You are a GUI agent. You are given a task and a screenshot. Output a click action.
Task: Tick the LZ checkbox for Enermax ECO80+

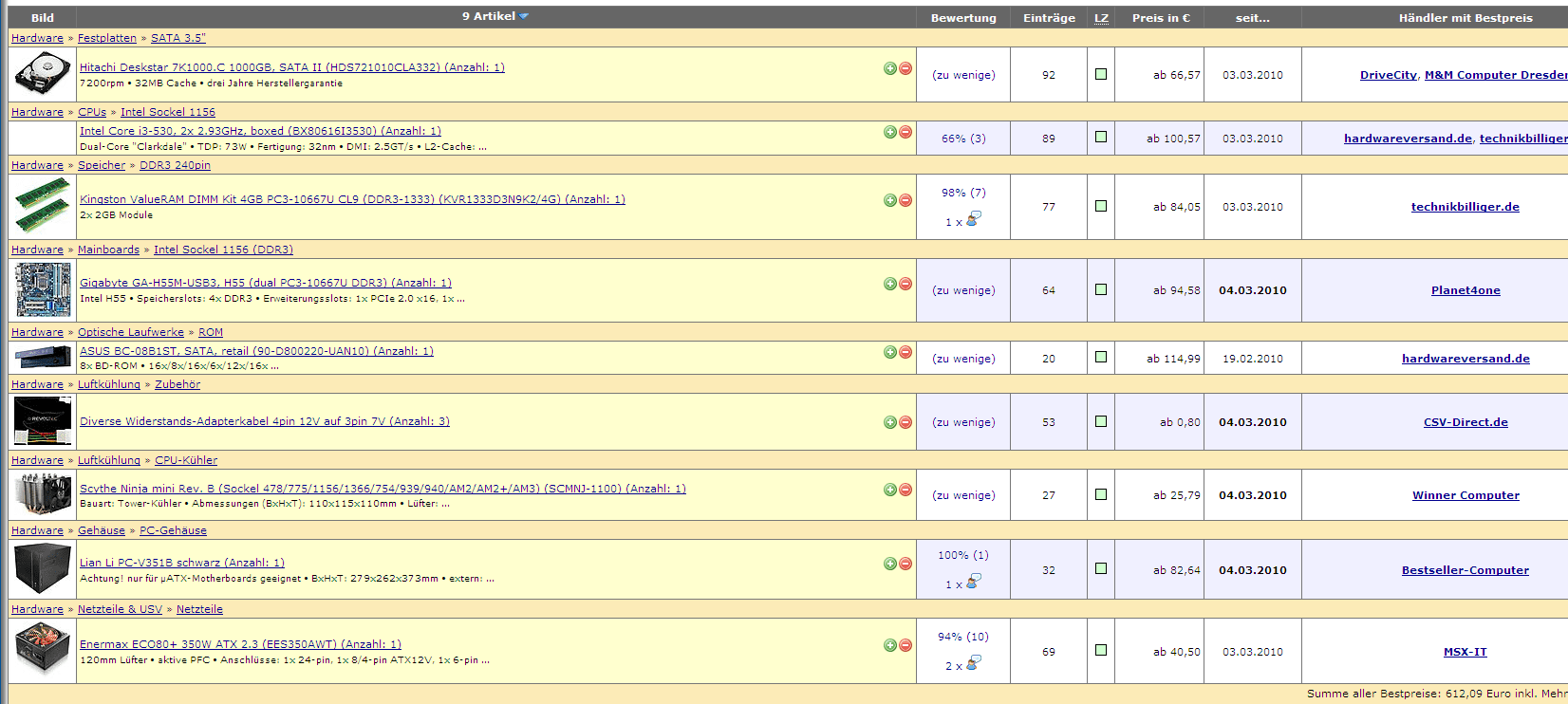pyautogui.click(x=1101, y=651)
